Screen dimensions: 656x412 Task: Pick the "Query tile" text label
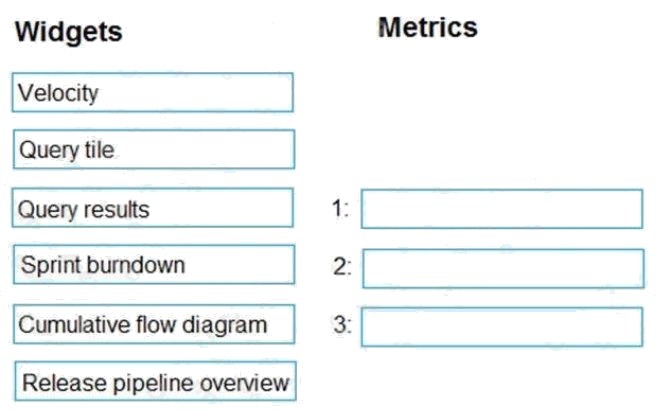(67, 150)
